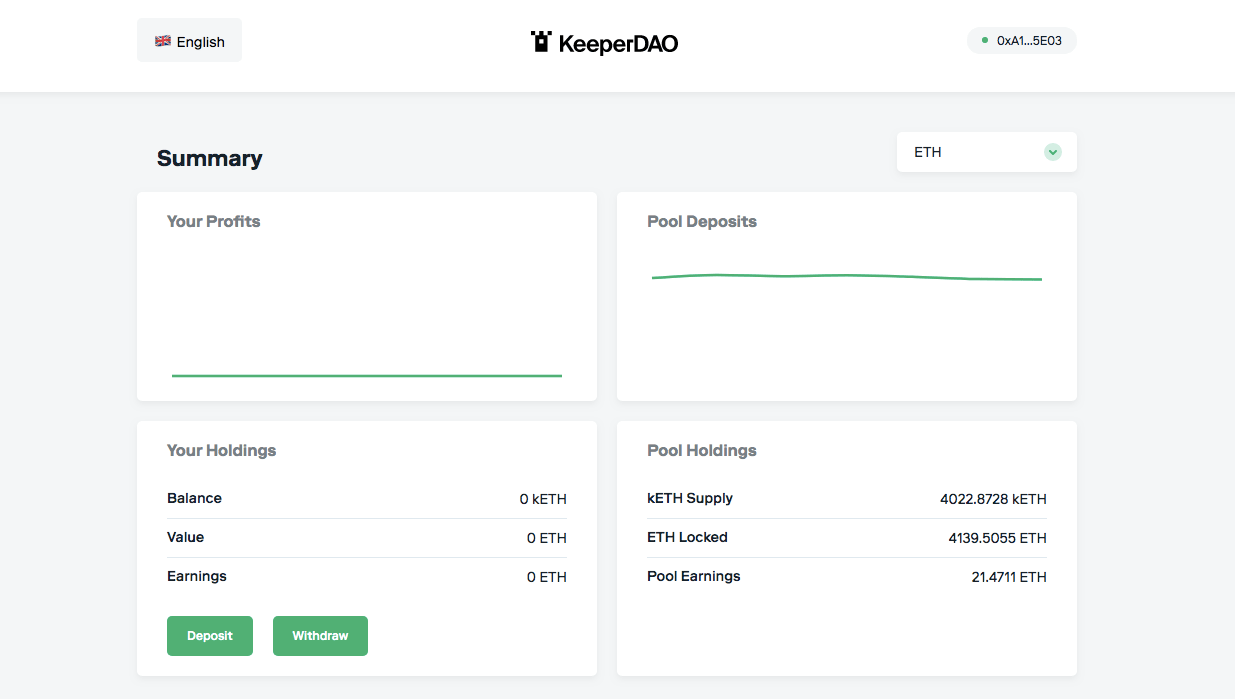Click the Withdraw button
Screen dimensions: 1235x699
click(x=320, y=636)
